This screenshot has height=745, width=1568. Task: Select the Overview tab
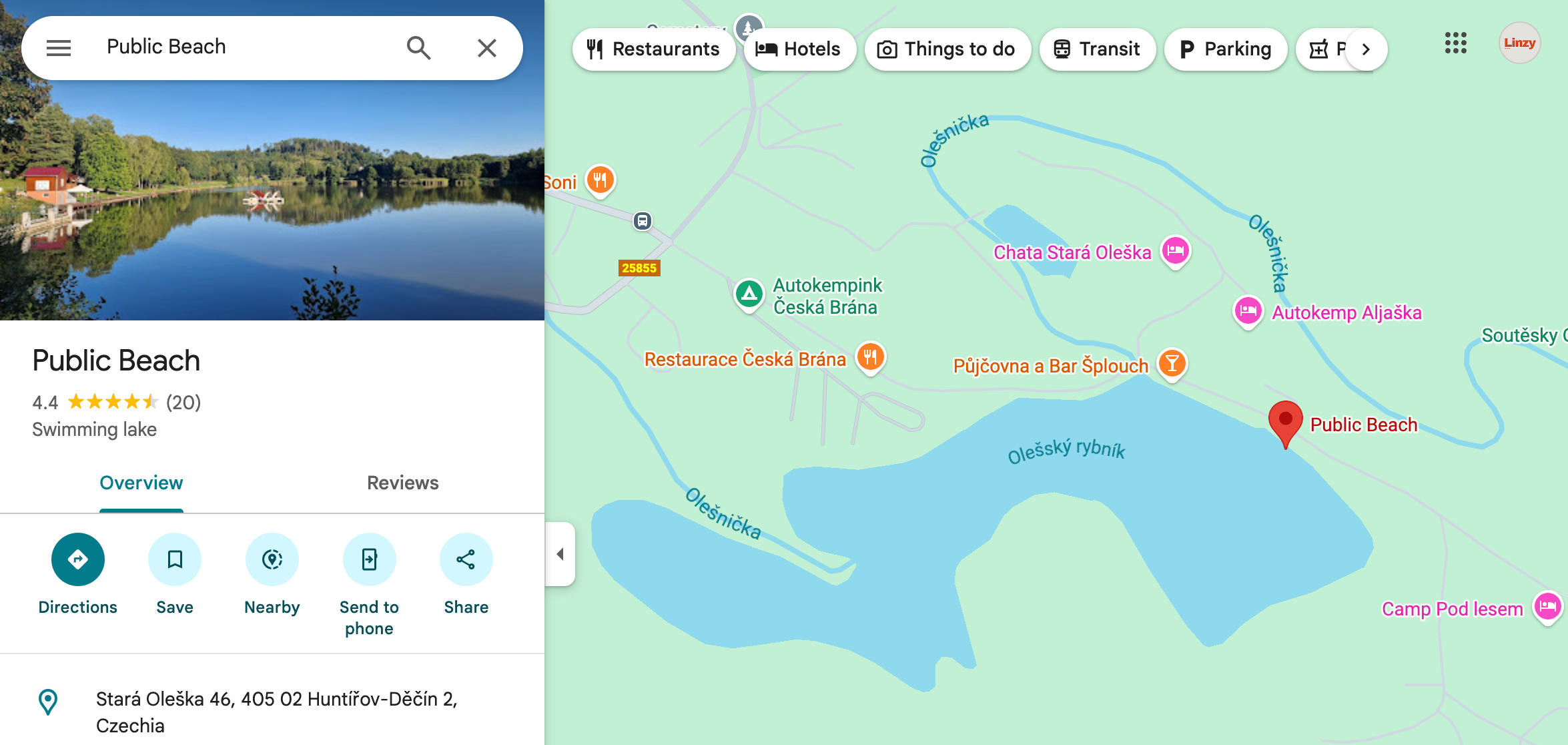(141, 483)
